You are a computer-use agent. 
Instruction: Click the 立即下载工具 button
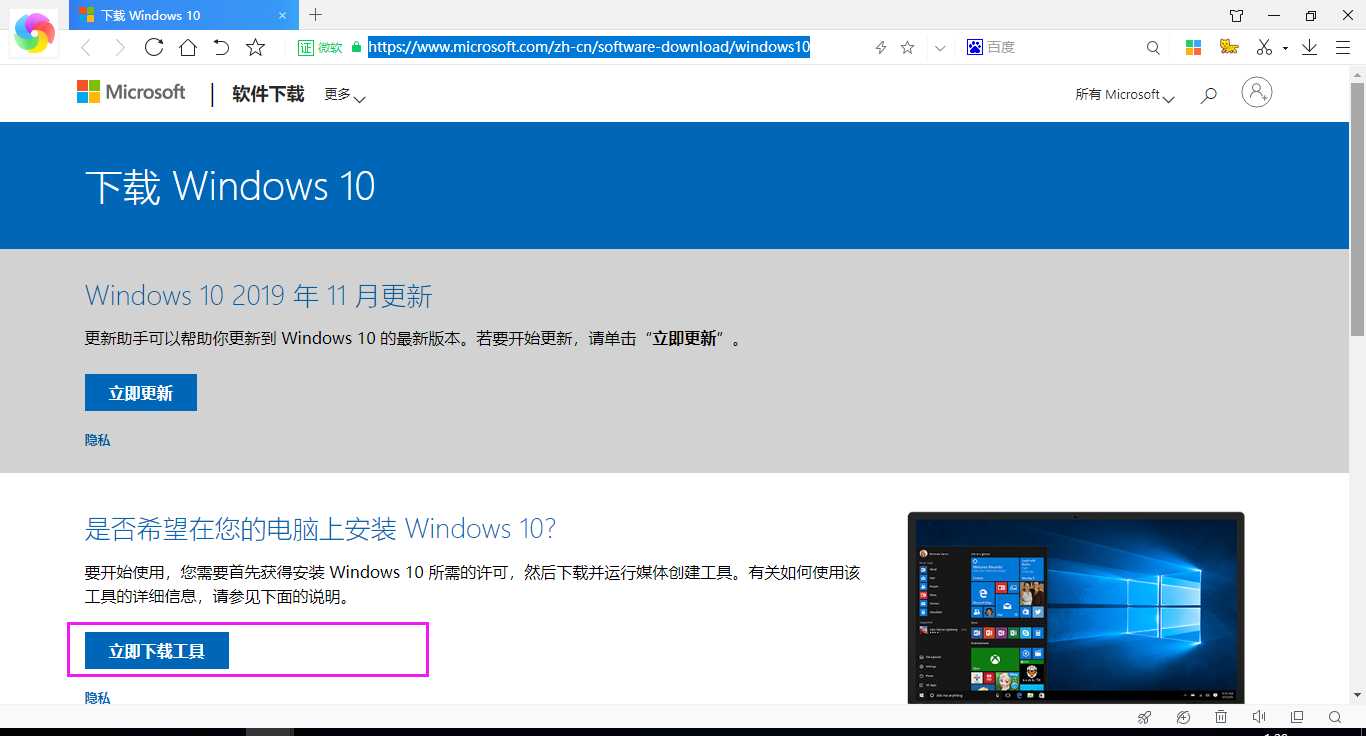(157, 651)
